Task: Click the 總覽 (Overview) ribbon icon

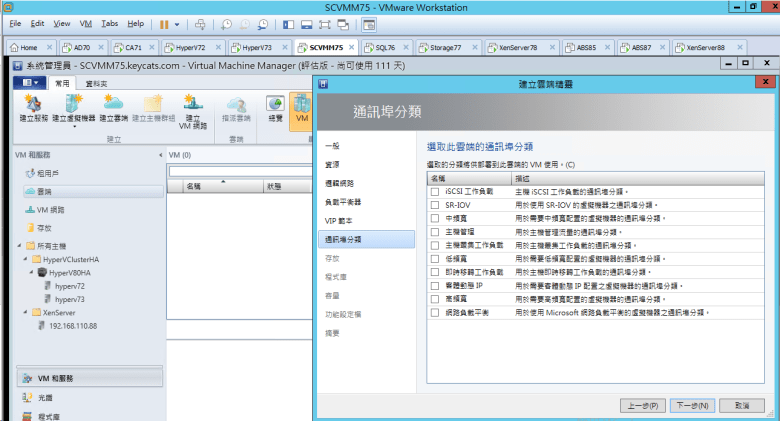Action: (x=275, y=104)
